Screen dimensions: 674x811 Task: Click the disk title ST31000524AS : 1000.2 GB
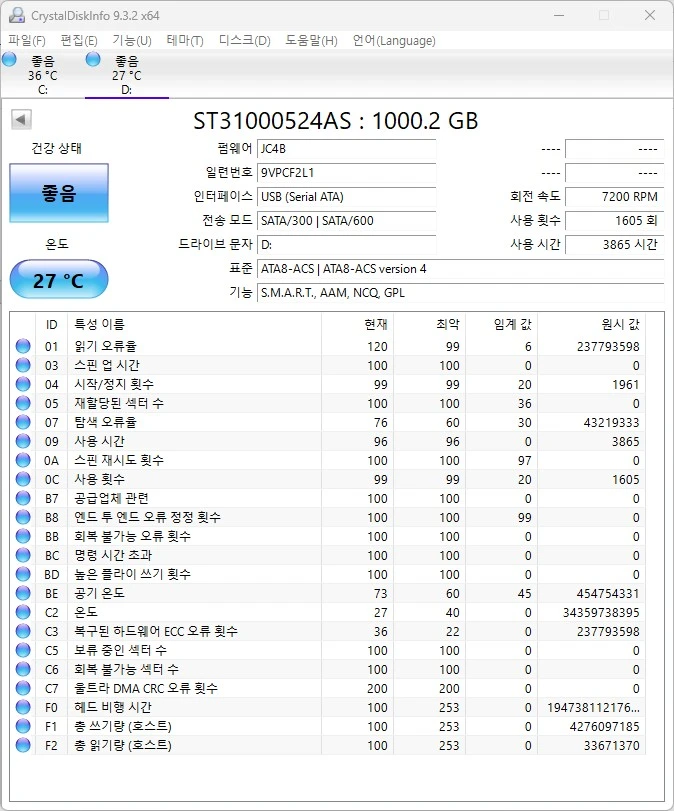coord(336,121)
